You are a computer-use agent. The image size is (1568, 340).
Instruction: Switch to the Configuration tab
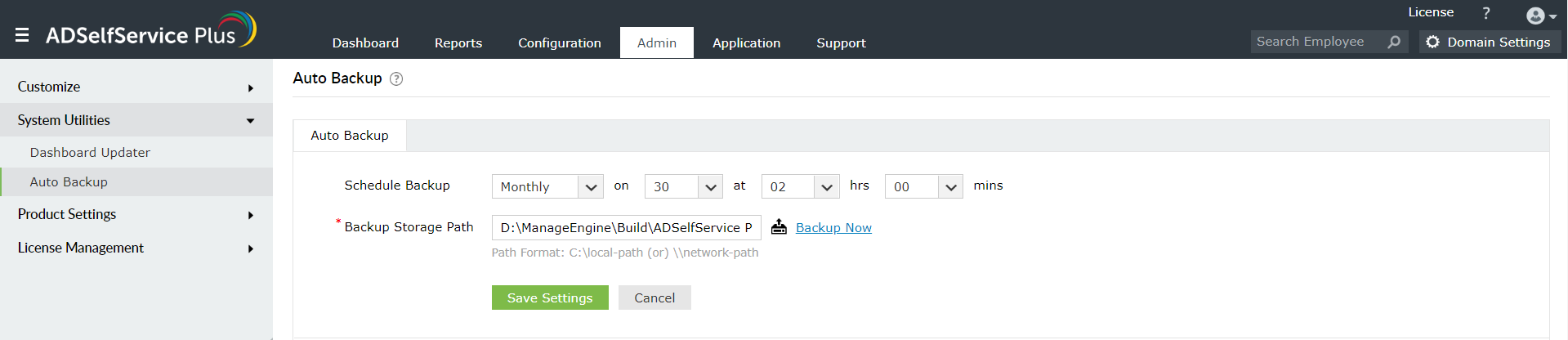(560, 43)
